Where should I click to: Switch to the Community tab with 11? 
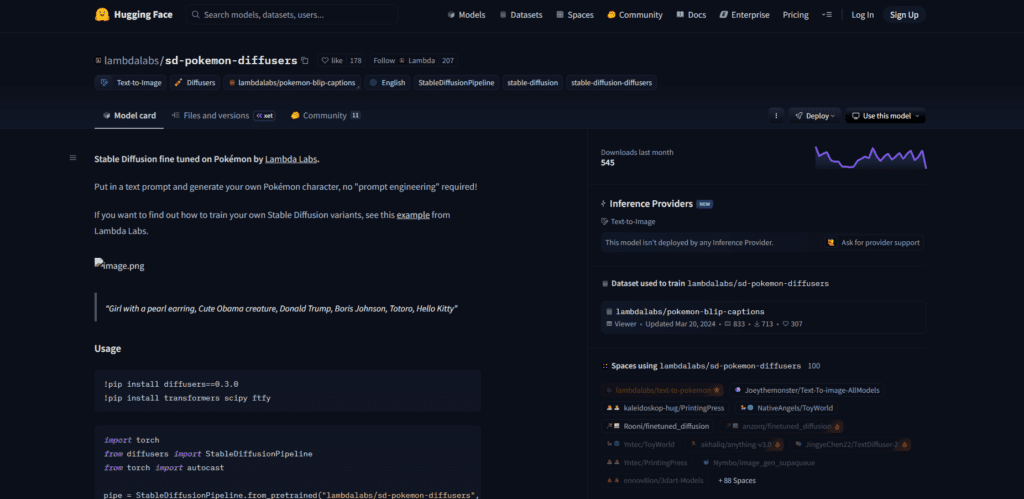click(x=325, y=116)
